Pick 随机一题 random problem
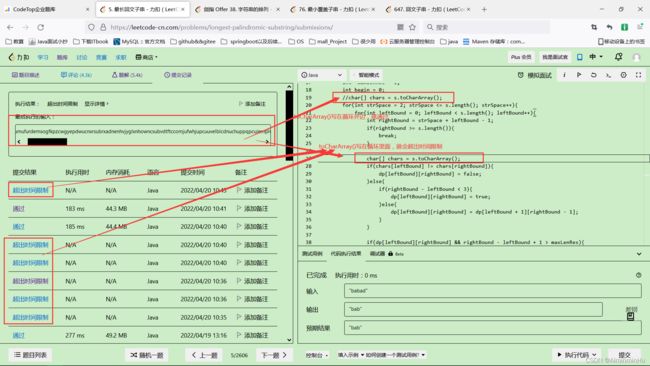Viewport: 650px width, 366px height. pos(147,355)
